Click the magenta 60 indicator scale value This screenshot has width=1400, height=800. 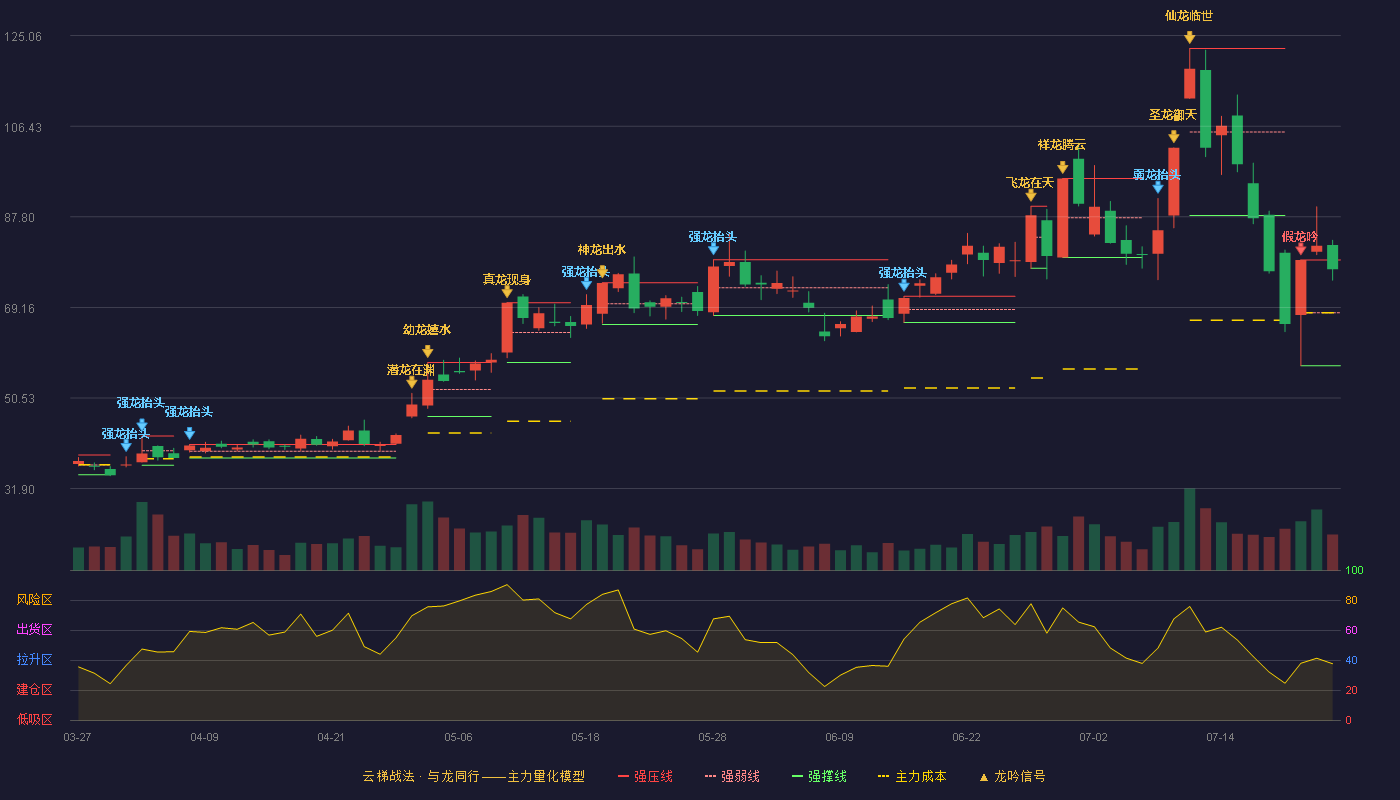point(1351,631)
